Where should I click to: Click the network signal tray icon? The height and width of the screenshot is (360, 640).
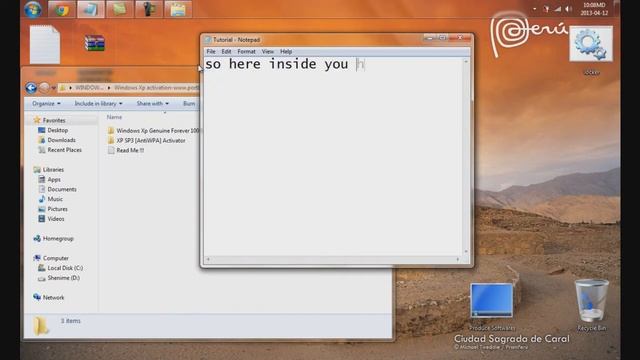click(x=558, y=9)
